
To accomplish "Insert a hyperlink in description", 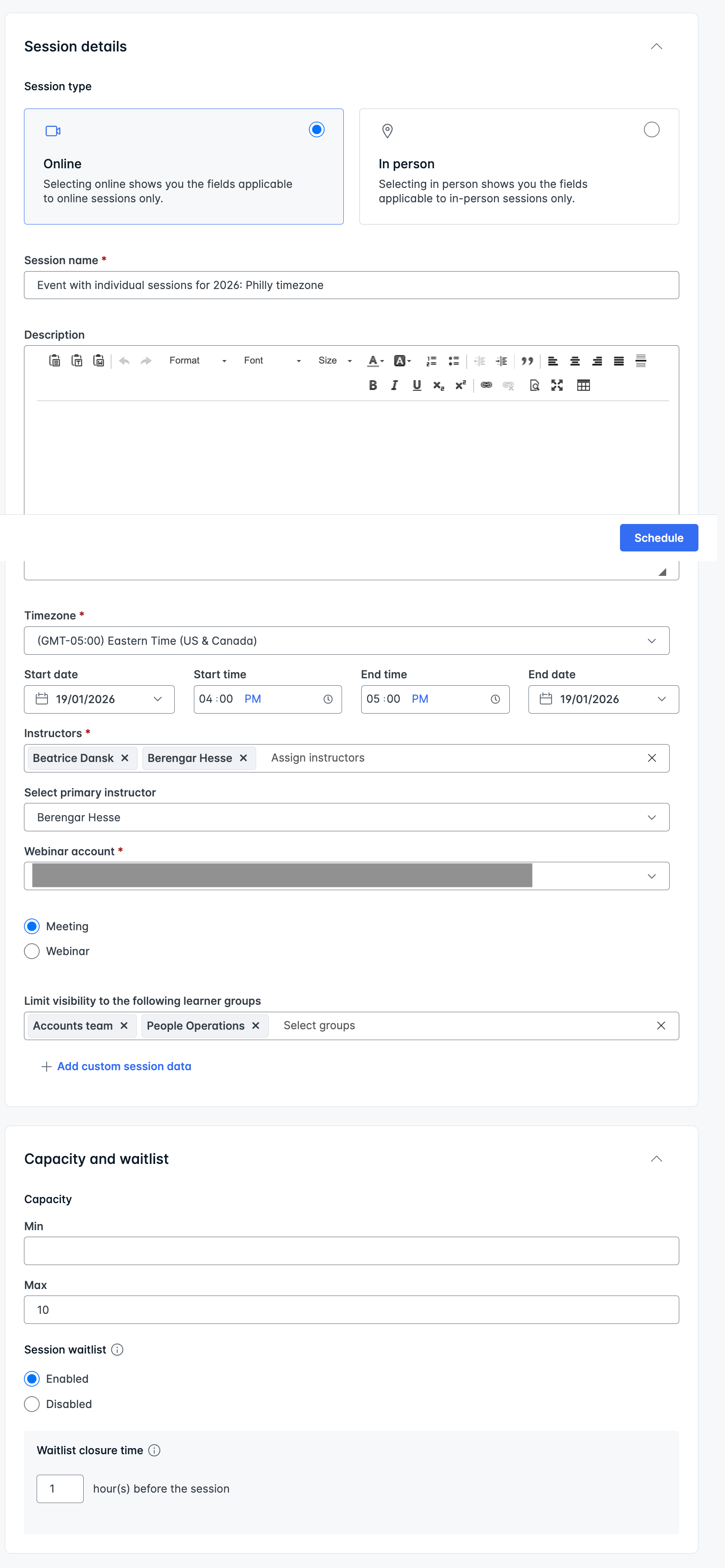I will [486, 385].
